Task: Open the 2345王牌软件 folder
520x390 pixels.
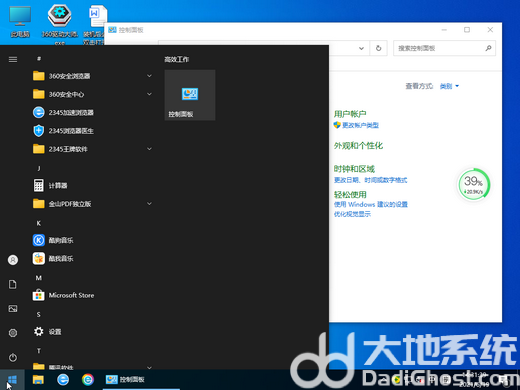Action: point(92,149)
